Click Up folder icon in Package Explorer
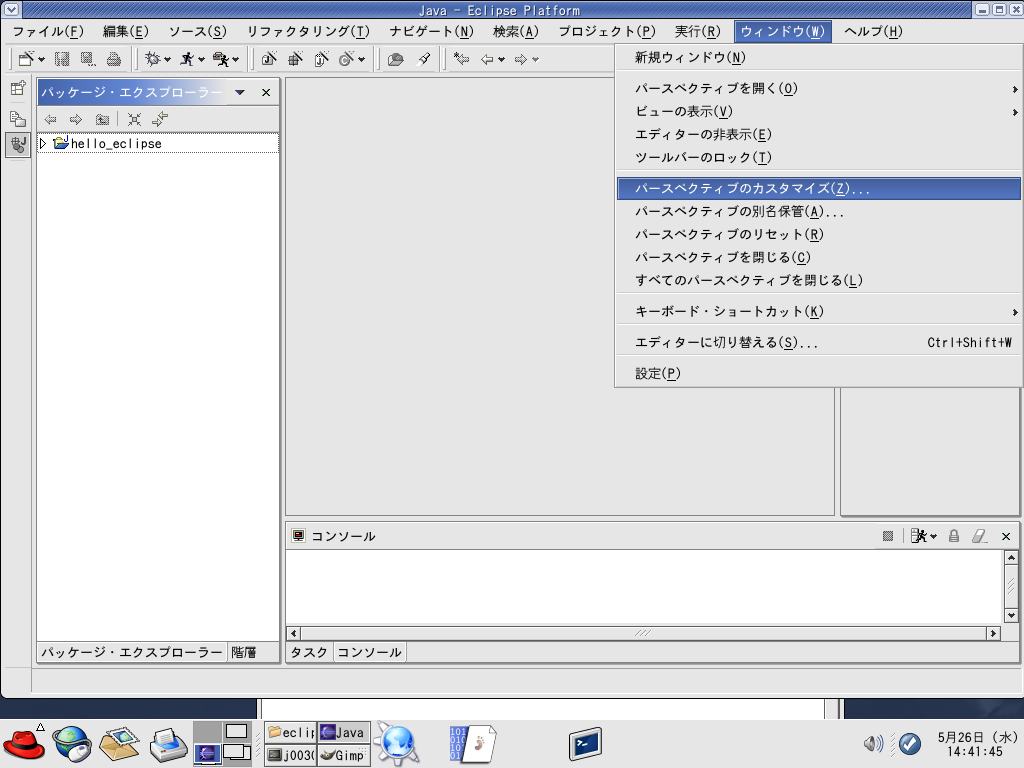This screenshot has height=768, width=1024. tap(103, 120)
